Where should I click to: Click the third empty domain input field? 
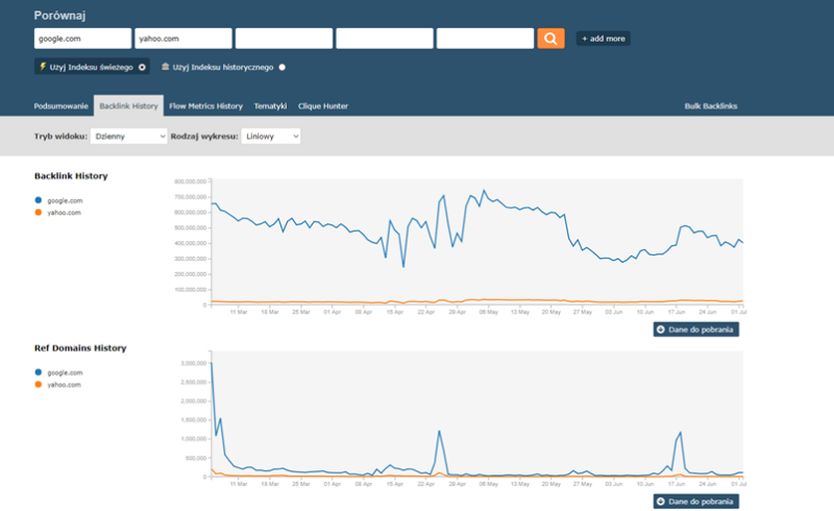tap(284, 38)
